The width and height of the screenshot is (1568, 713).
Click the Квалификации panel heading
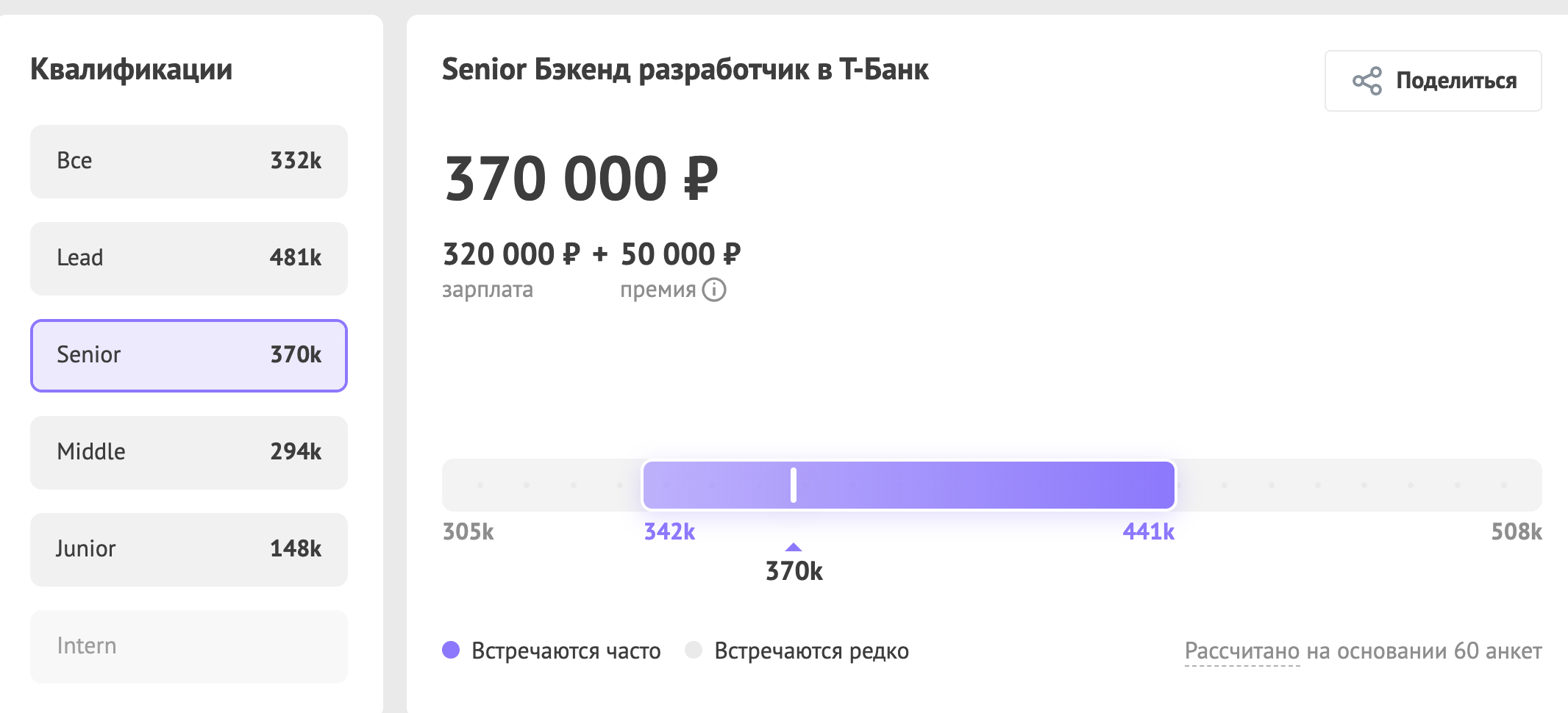point(131,70)
